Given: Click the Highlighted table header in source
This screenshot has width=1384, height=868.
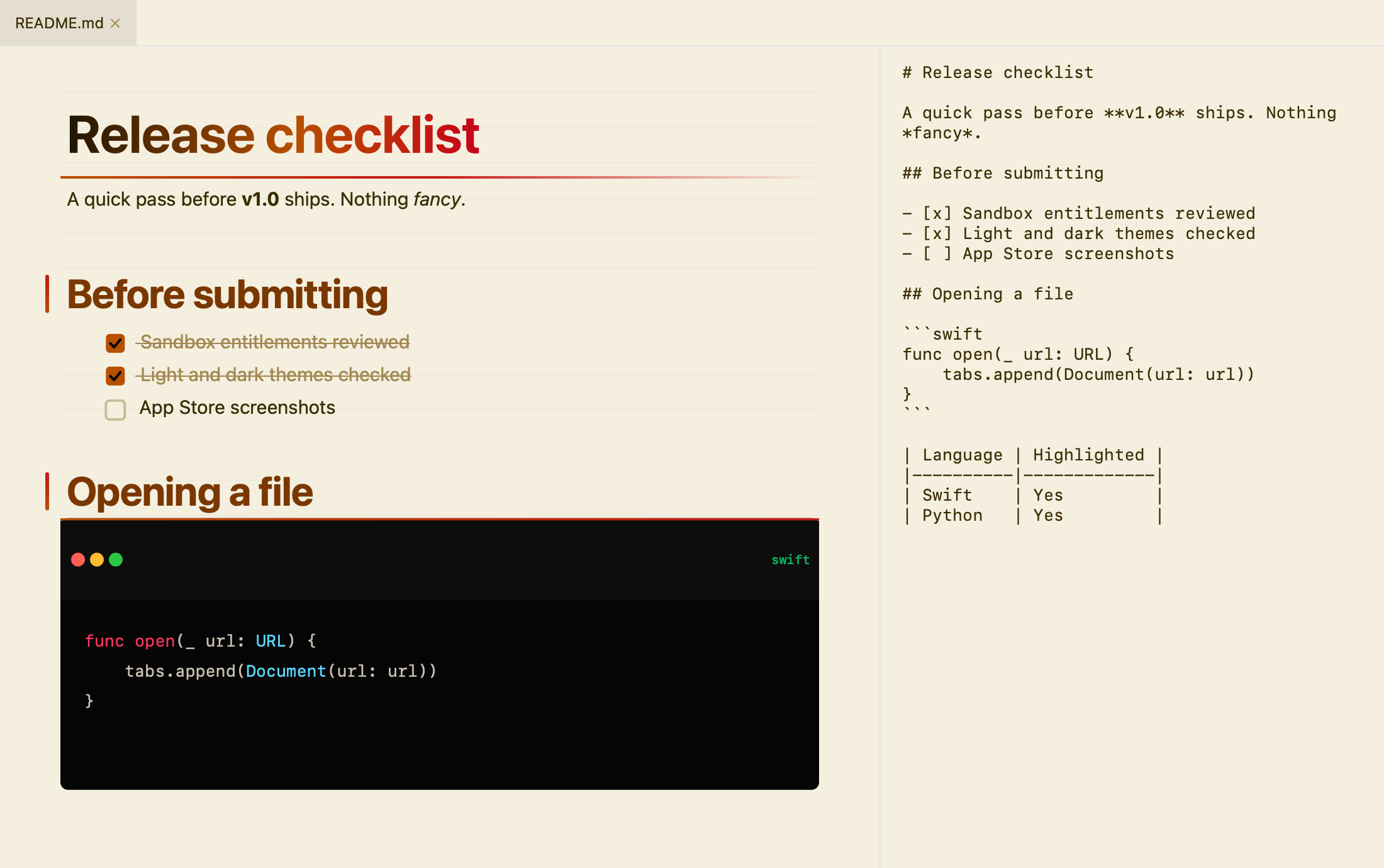Looking at the screenshot, I should point(1088,455).
